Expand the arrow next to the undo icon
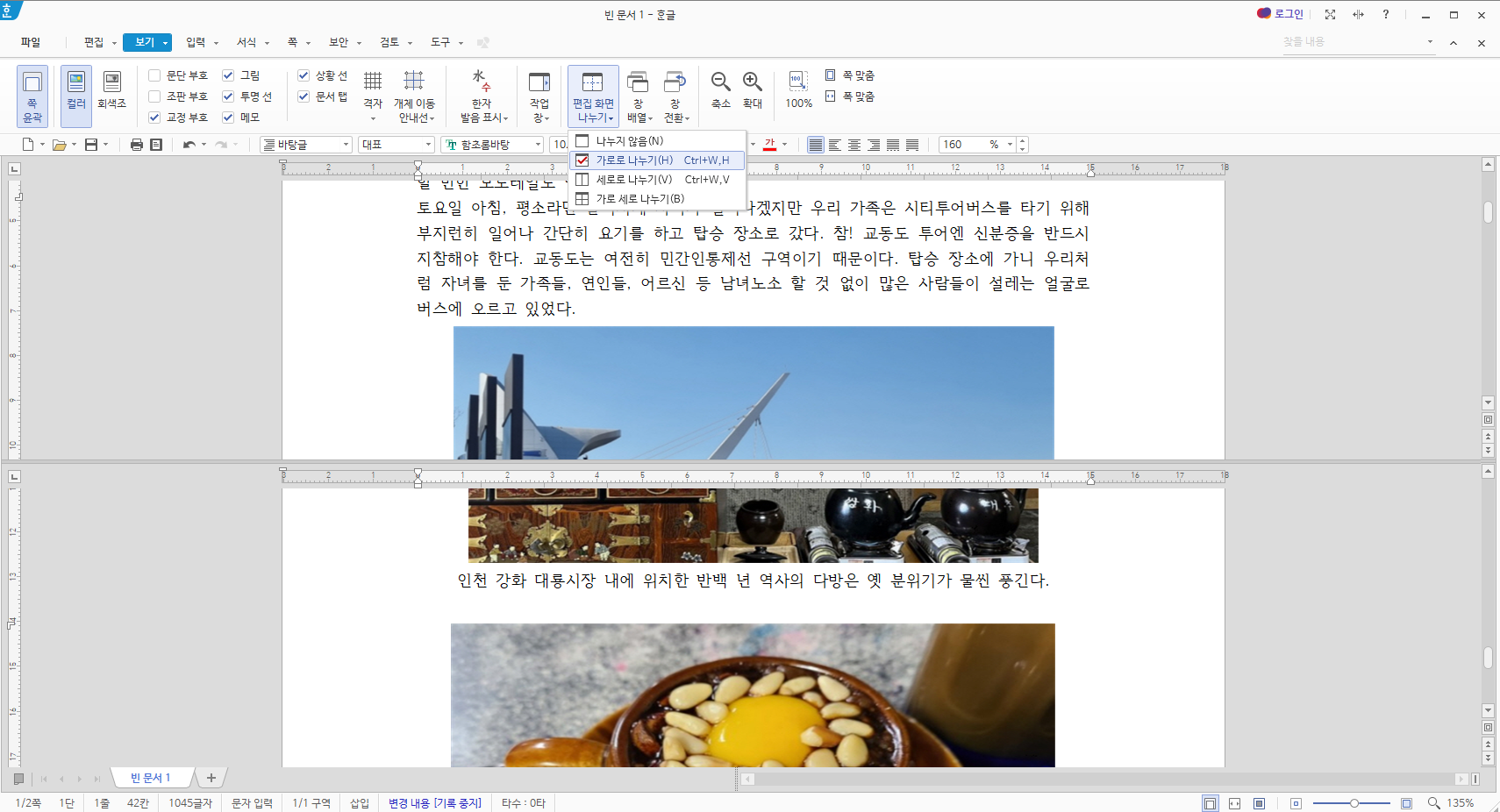Image resolution: width=1500 pixels, height=812 pixels. (204, 145)
